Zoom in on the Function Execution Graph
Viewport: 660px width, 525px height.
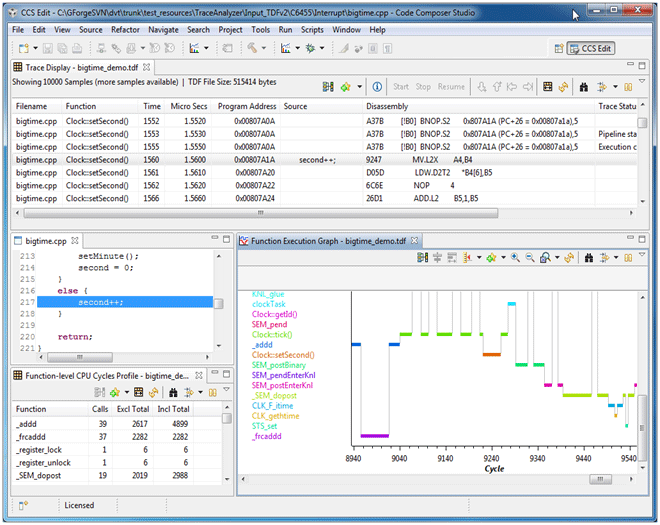515,257
